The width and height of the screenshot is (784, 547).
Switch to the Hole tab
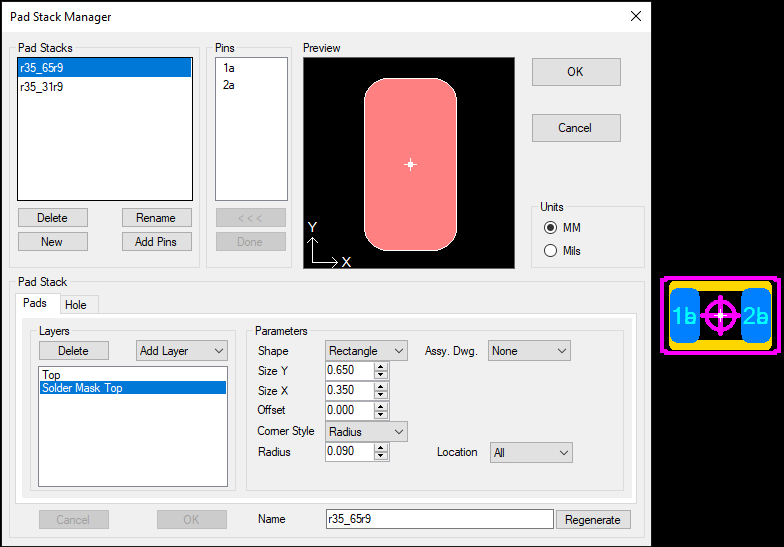(76, 304)
